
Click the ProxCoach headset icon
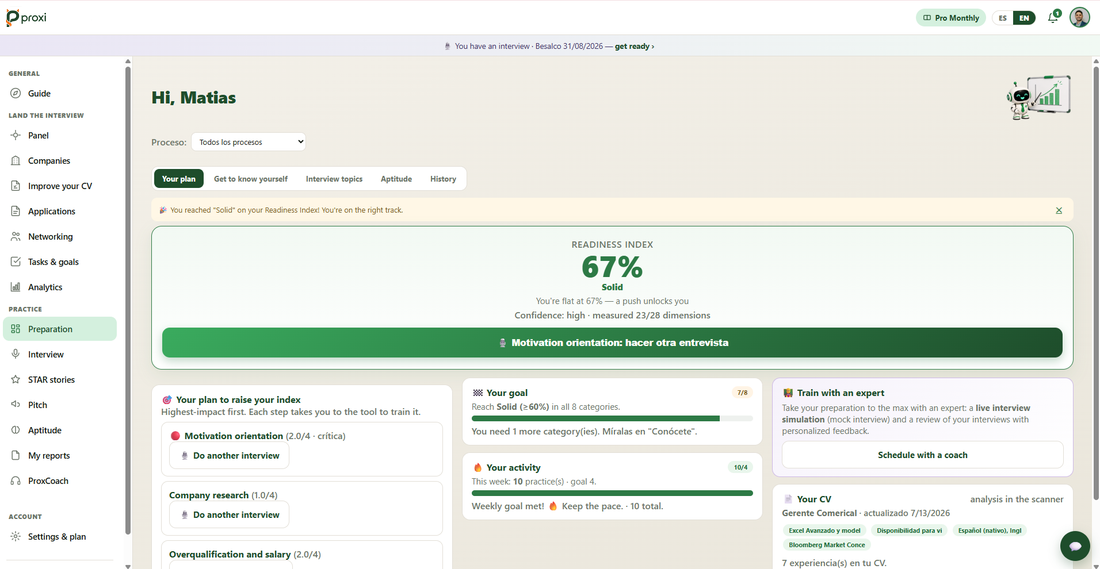(15, 481)
